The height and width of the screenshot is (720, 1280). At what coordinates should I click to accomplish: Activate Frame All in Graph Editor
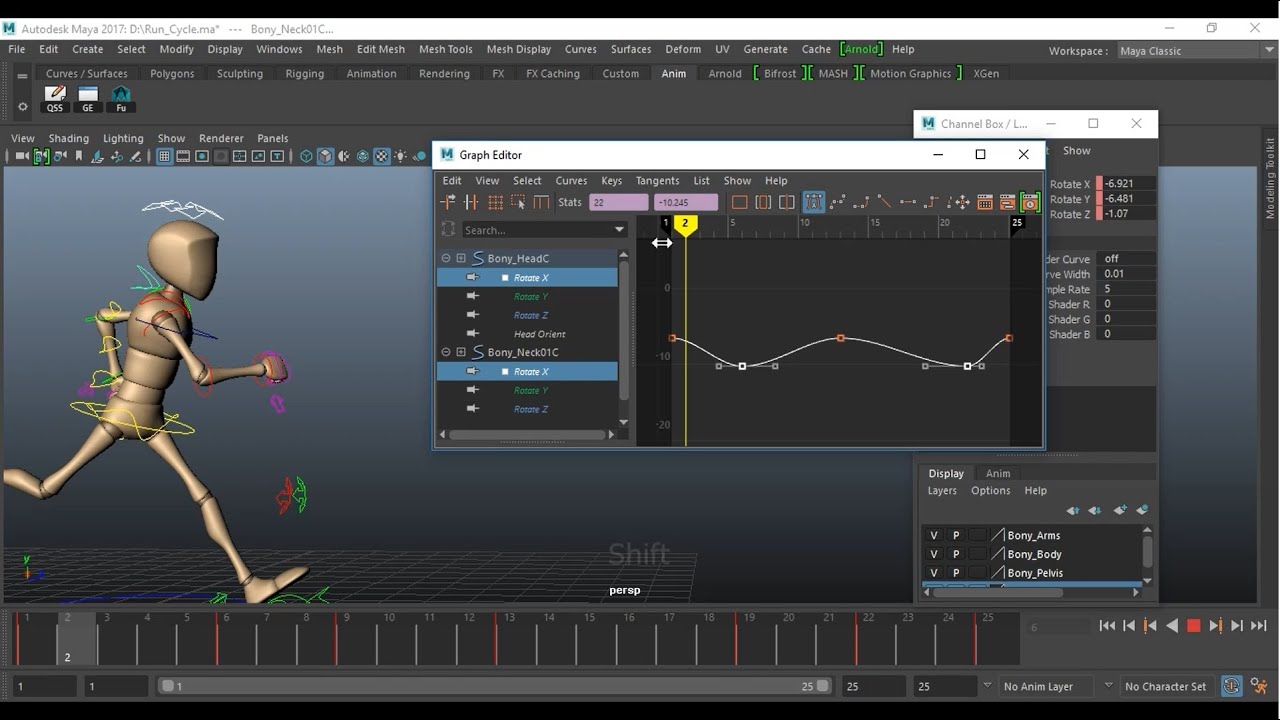coord(740,202)
